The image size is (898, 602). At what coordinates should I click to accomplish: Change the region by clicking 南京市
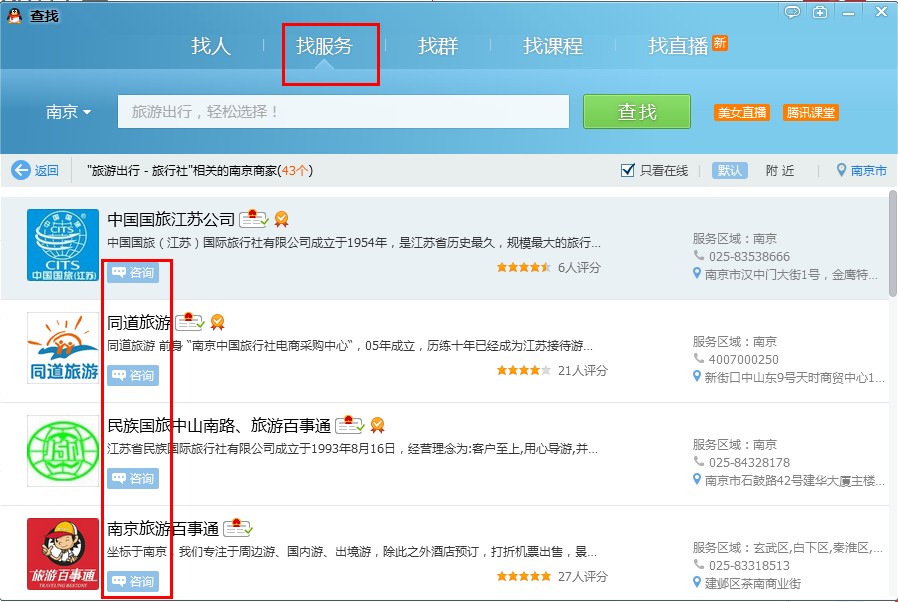pos(867,170)
